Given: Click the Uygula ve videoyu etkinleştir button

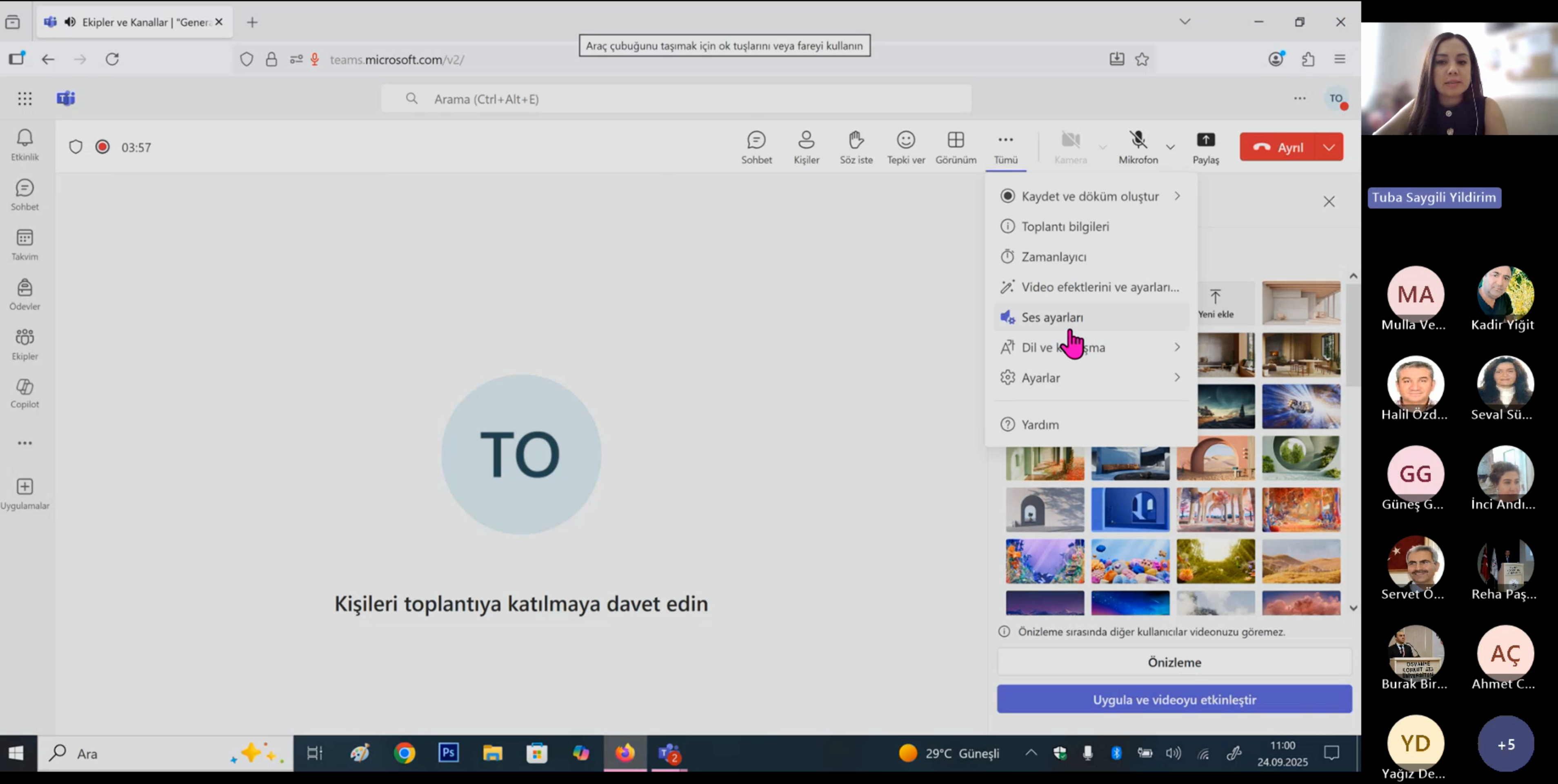Looking at the screenshot, I should click(x=1174, y=699).
